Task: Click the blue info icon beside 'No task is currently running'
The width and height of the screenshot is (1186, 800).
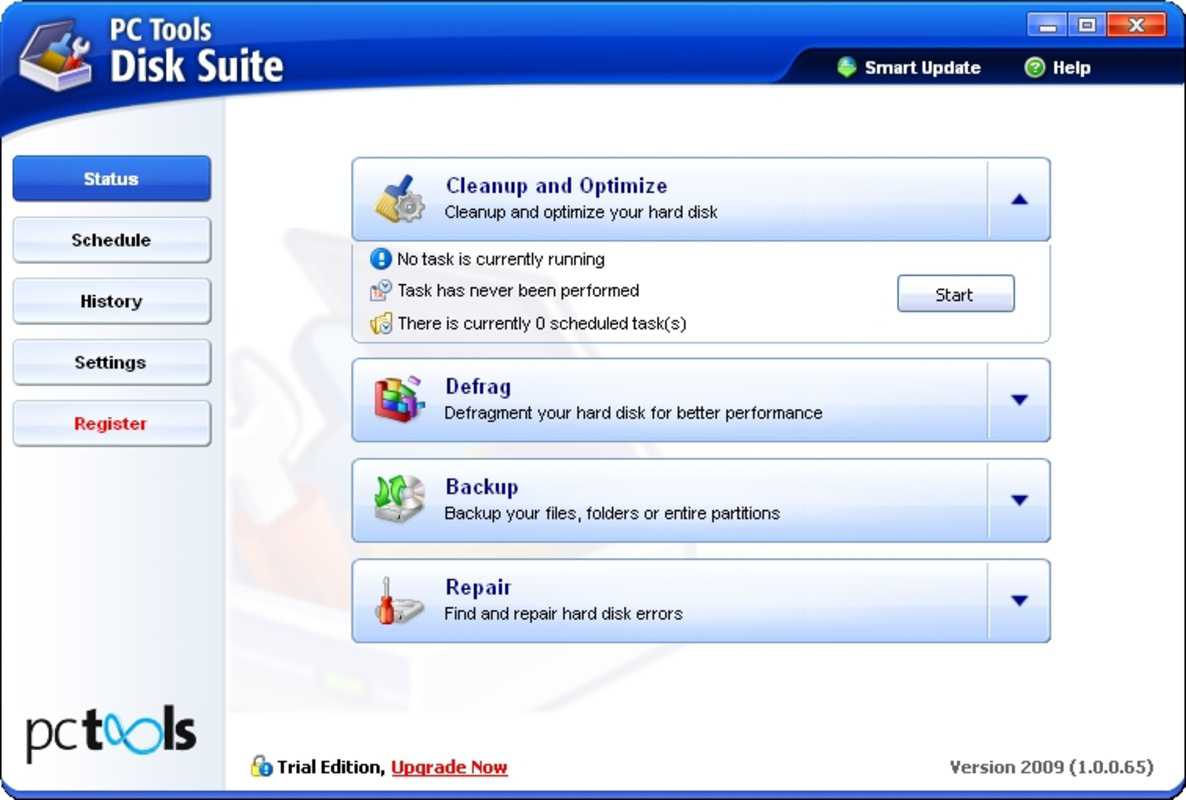Action: (380, 259)
